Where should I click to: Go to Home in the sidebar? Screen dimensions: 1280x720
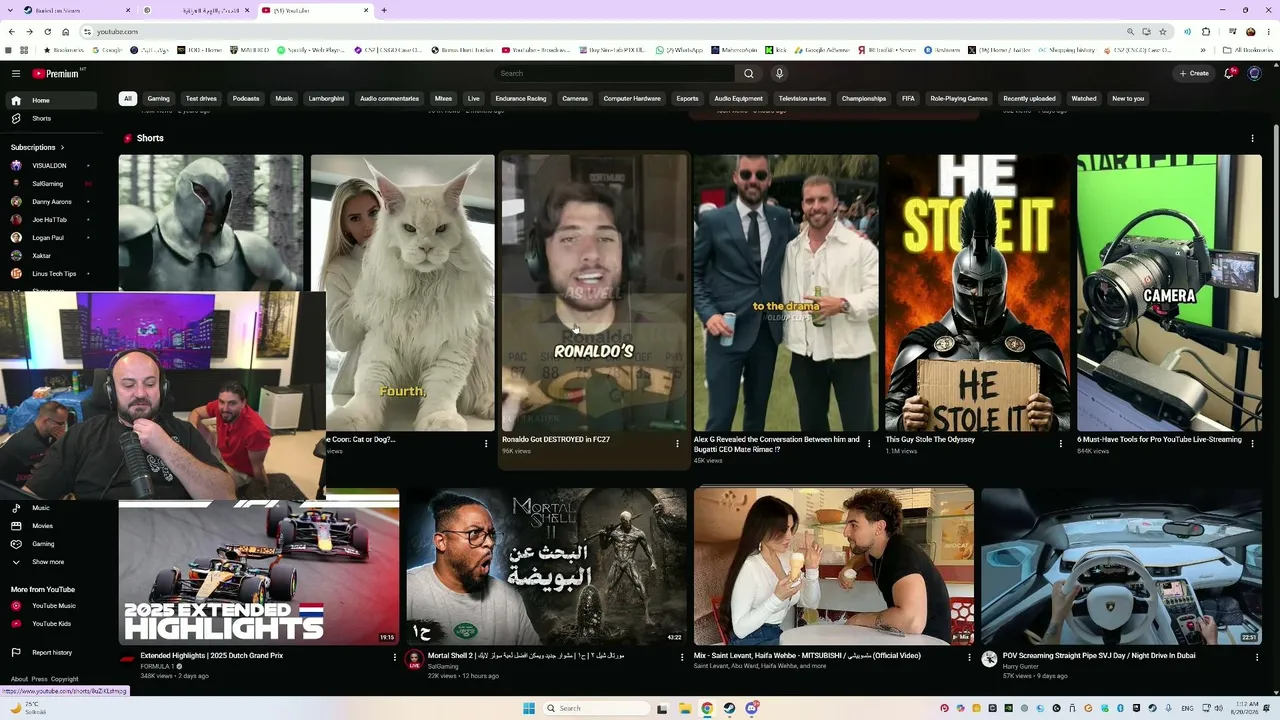[52, 100]
